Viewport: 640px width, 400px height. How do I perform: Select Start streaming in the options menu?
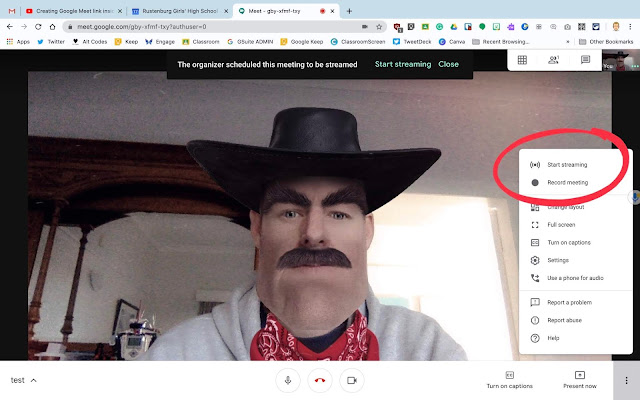coord(576,164)
